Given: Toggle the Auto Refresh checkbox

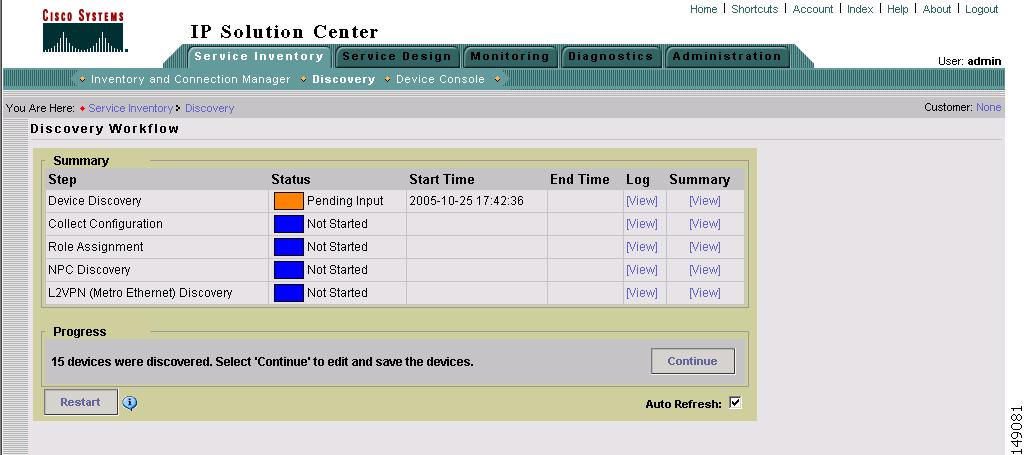Looking at the screenshot, I should tap(735, 403).
